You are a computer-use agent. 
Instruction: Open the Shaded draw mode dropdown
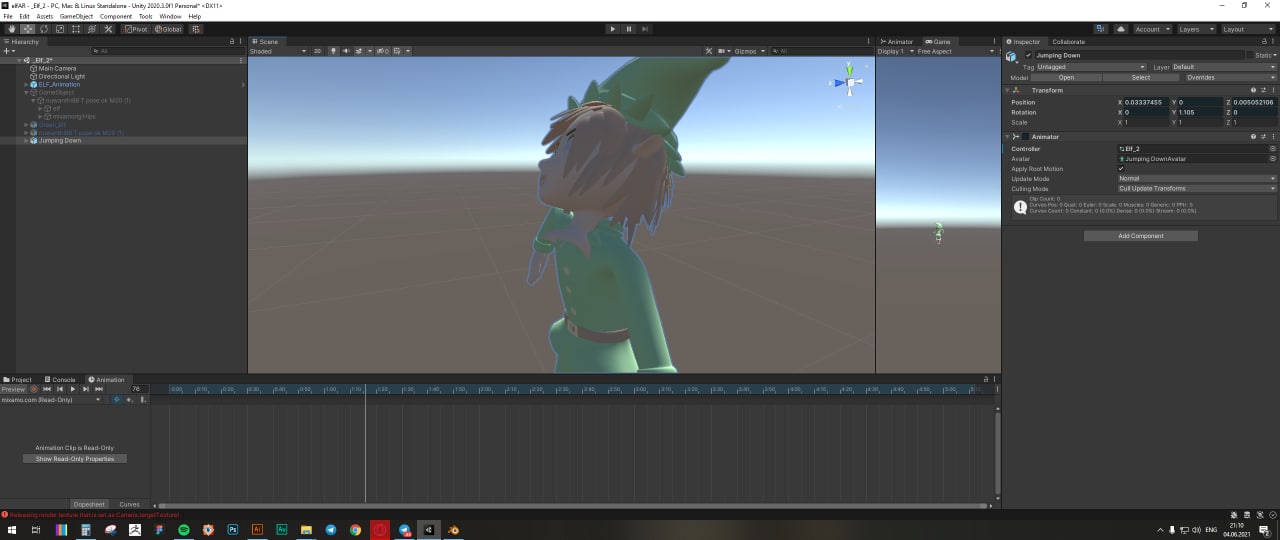(277, 51)
